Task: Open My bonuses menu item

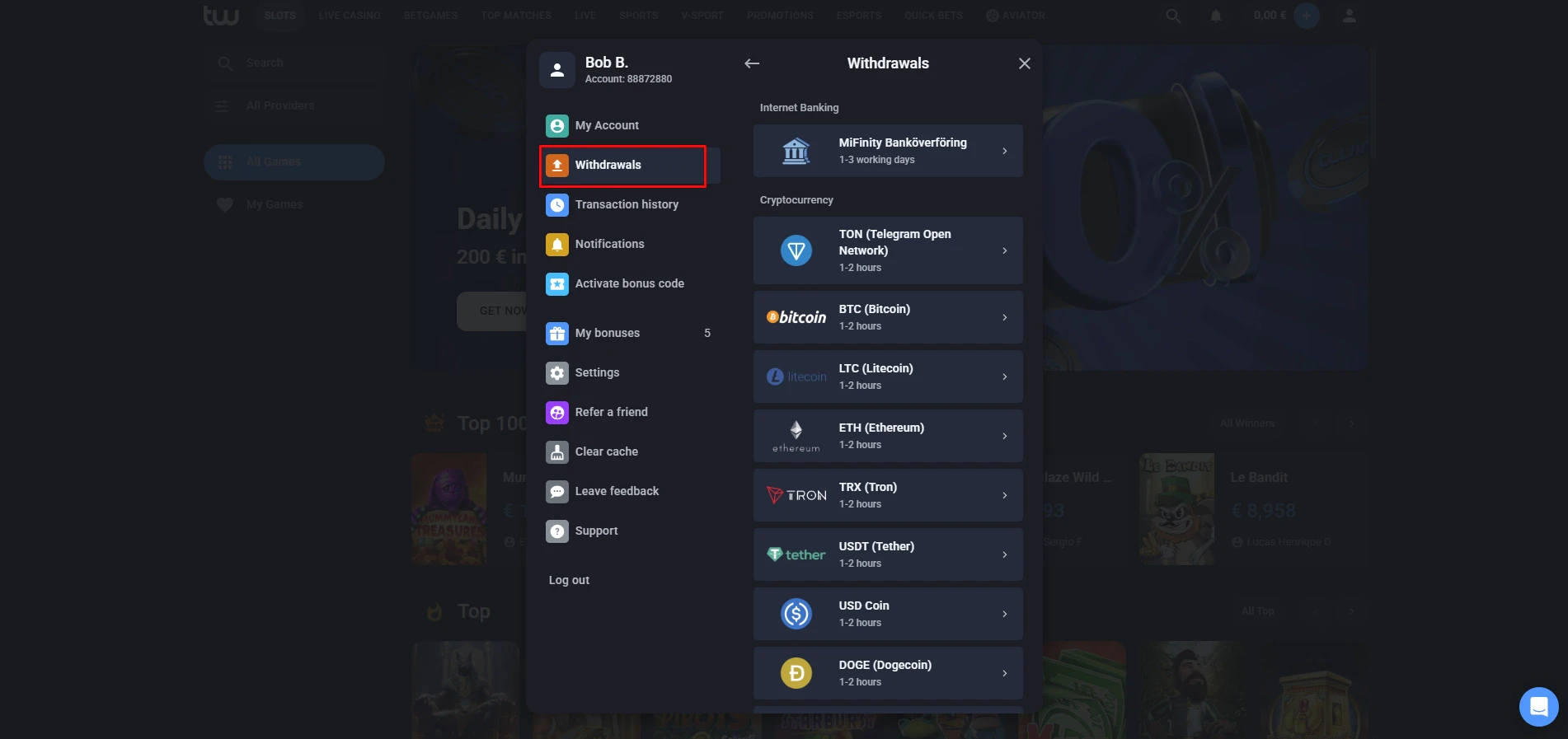Action: pyautogui.click(x=630, y=334)
